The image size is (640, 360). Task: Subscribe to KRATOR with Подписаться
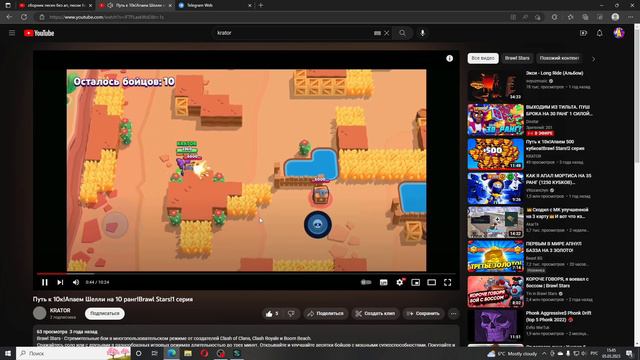[105, 313]
